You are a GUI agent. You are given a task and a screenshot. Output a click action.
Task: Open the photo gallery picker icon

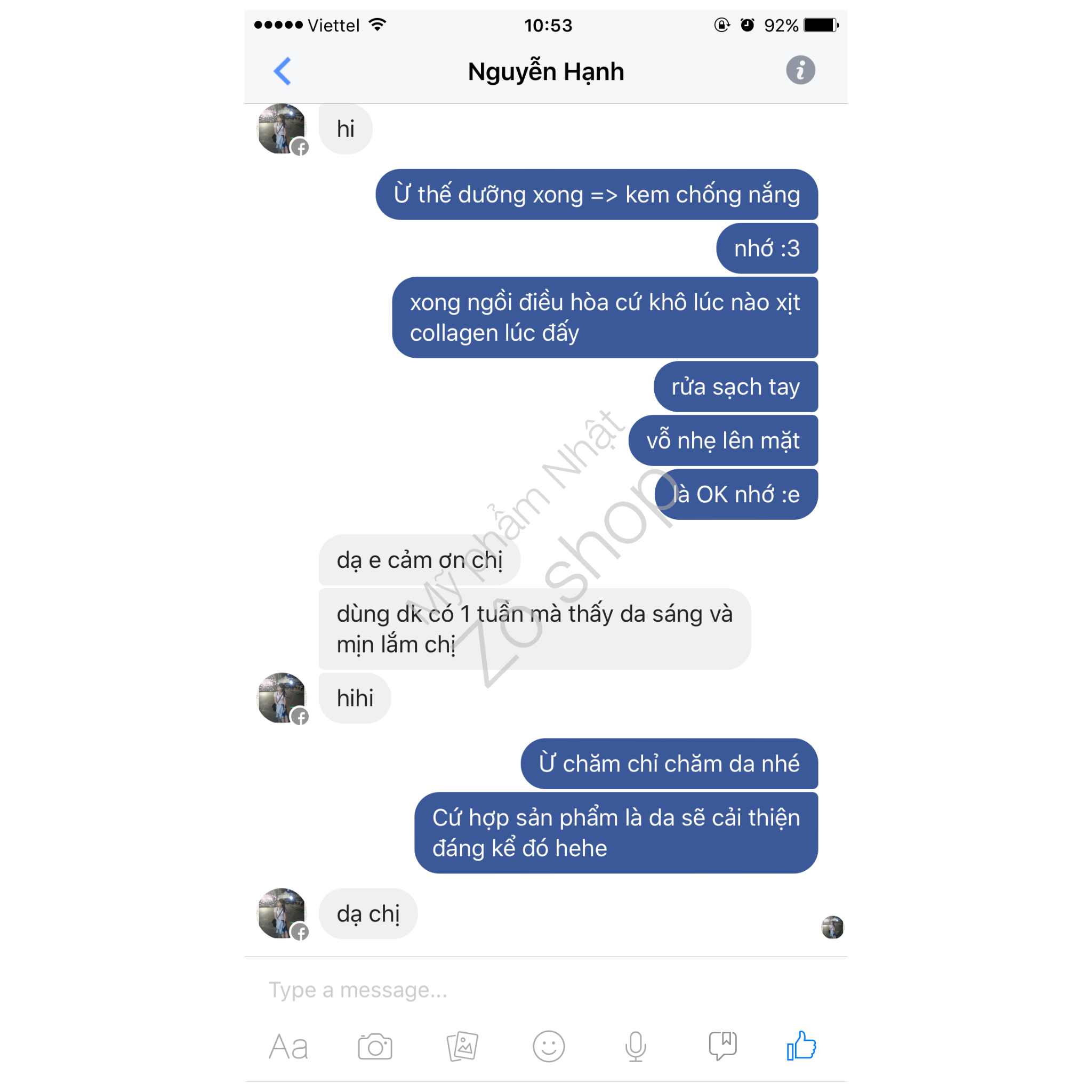[x=462, y=1046]
